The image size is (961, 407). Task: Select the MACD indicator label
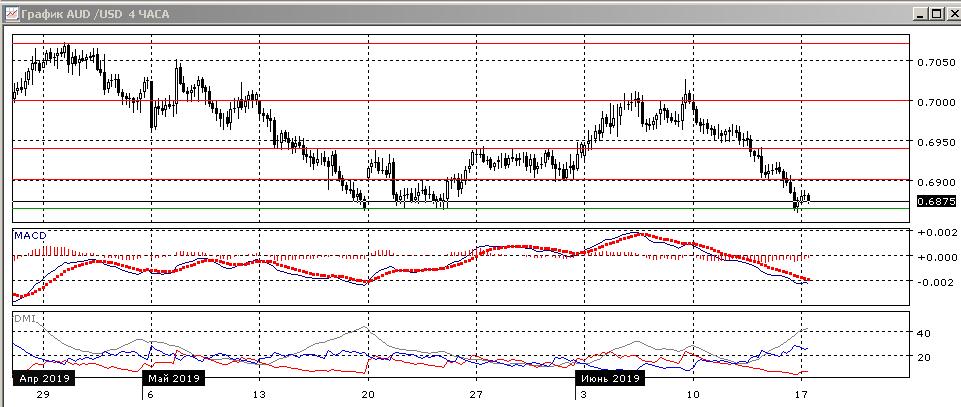click(30, 236)
